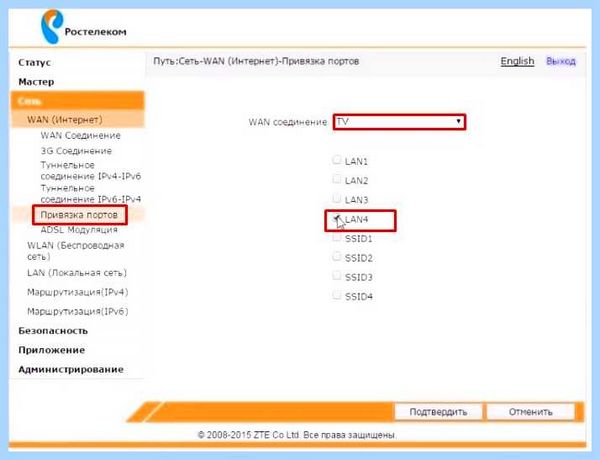Toggle the SSID1 checkbox

tap(336, 237)
